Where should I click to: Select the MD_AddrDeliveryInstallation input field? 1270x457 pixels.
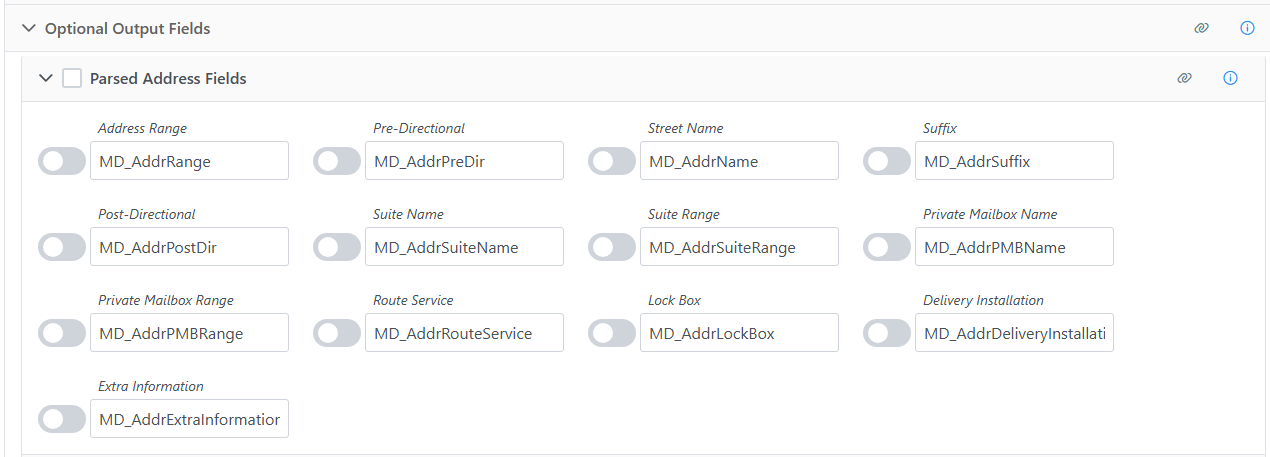click(1014, 333)
